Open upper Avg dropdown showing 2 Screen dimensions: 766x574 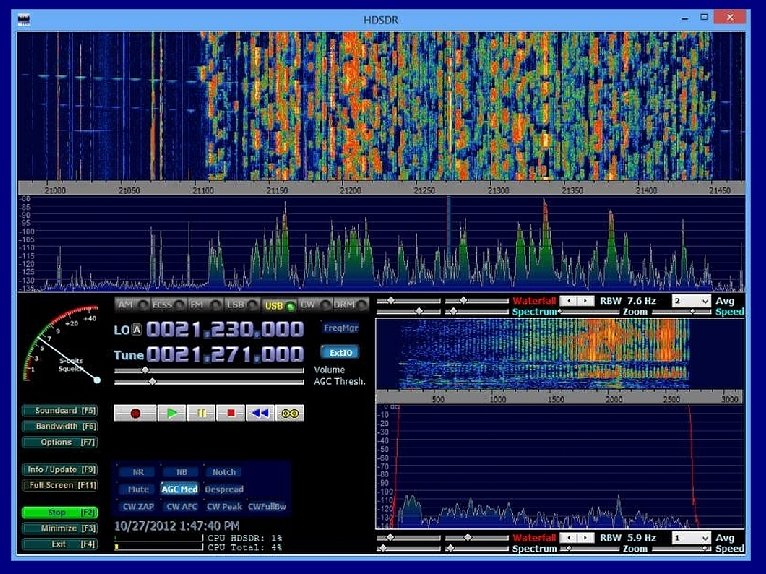(691, 301)
